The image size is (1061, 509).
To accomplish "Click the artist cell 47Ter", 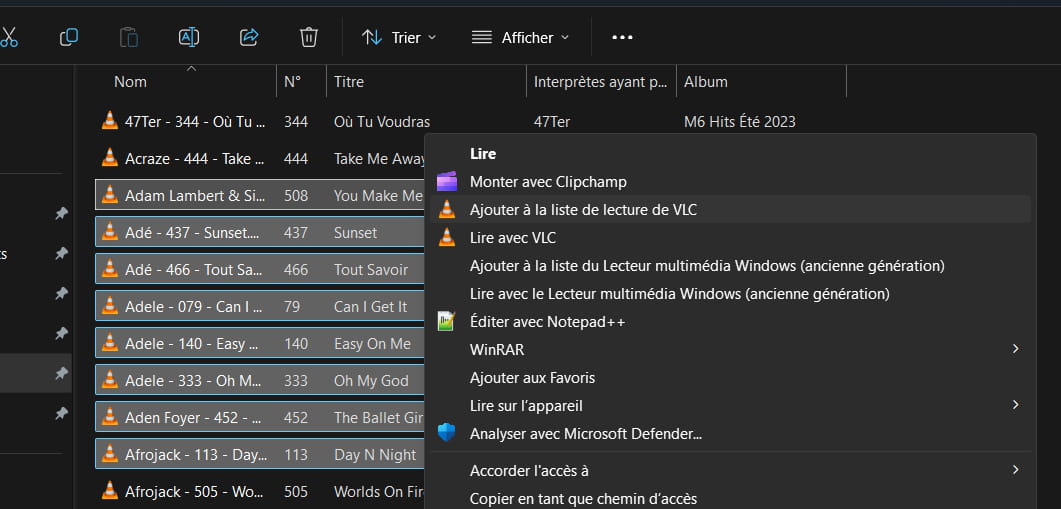I will [551, 122].
